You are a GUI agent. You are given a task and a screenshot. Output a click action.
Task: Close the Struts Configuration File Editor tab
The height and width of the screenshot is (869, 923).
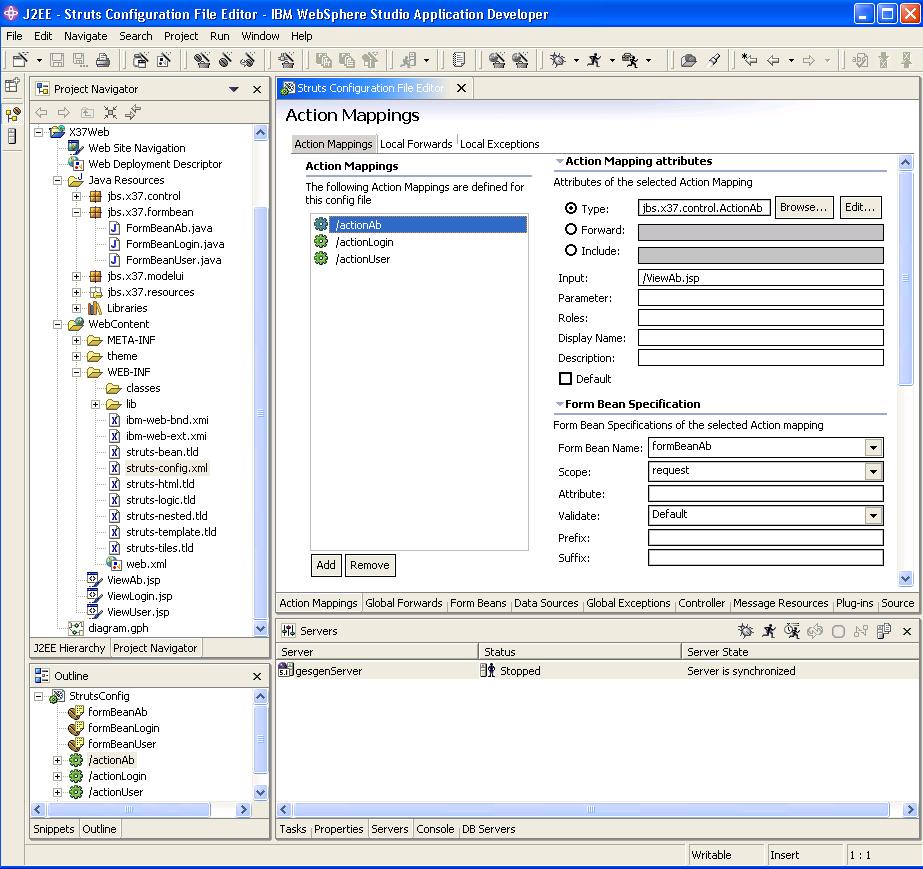pyautogui.click(x=462, y=88)
